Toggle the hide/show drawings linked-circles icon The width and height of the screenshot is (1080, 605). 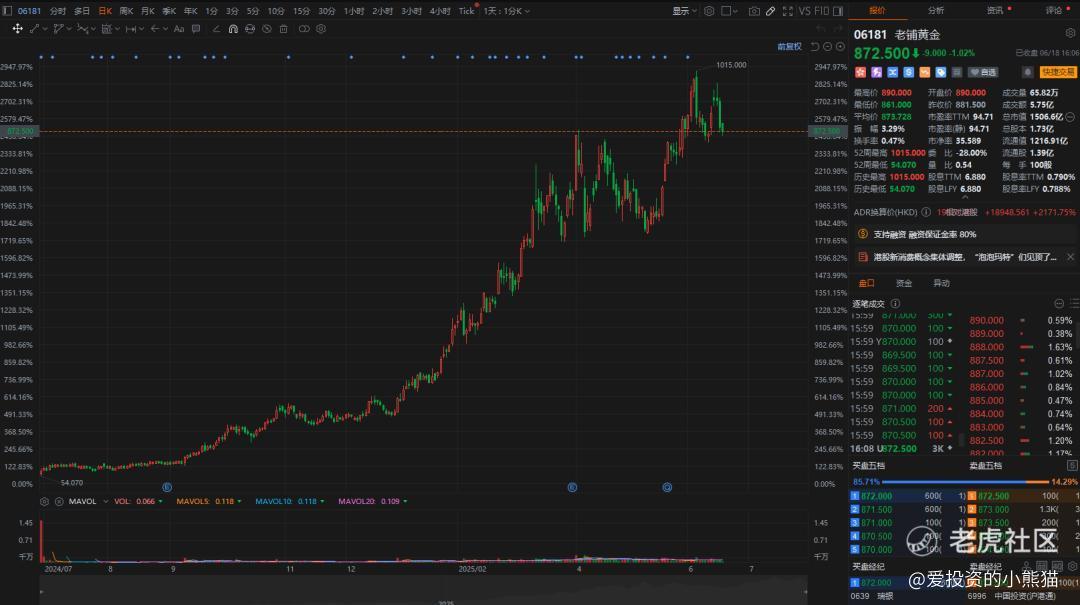point(304,29)
